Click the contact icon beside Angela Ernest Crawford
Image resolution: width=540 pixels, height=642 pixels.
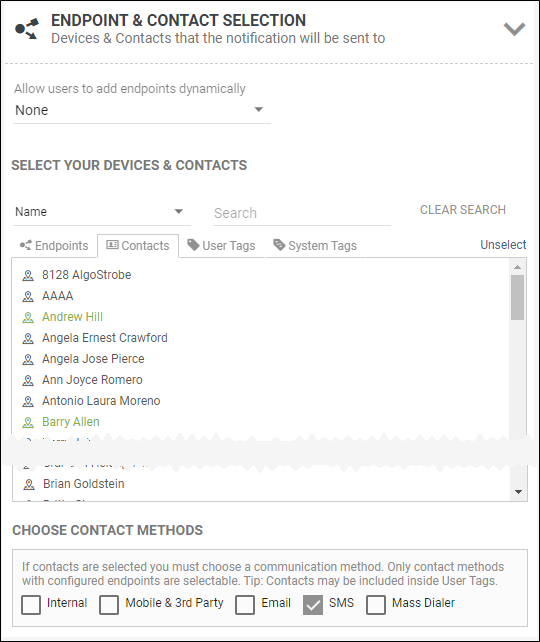(x=28, y=338)
